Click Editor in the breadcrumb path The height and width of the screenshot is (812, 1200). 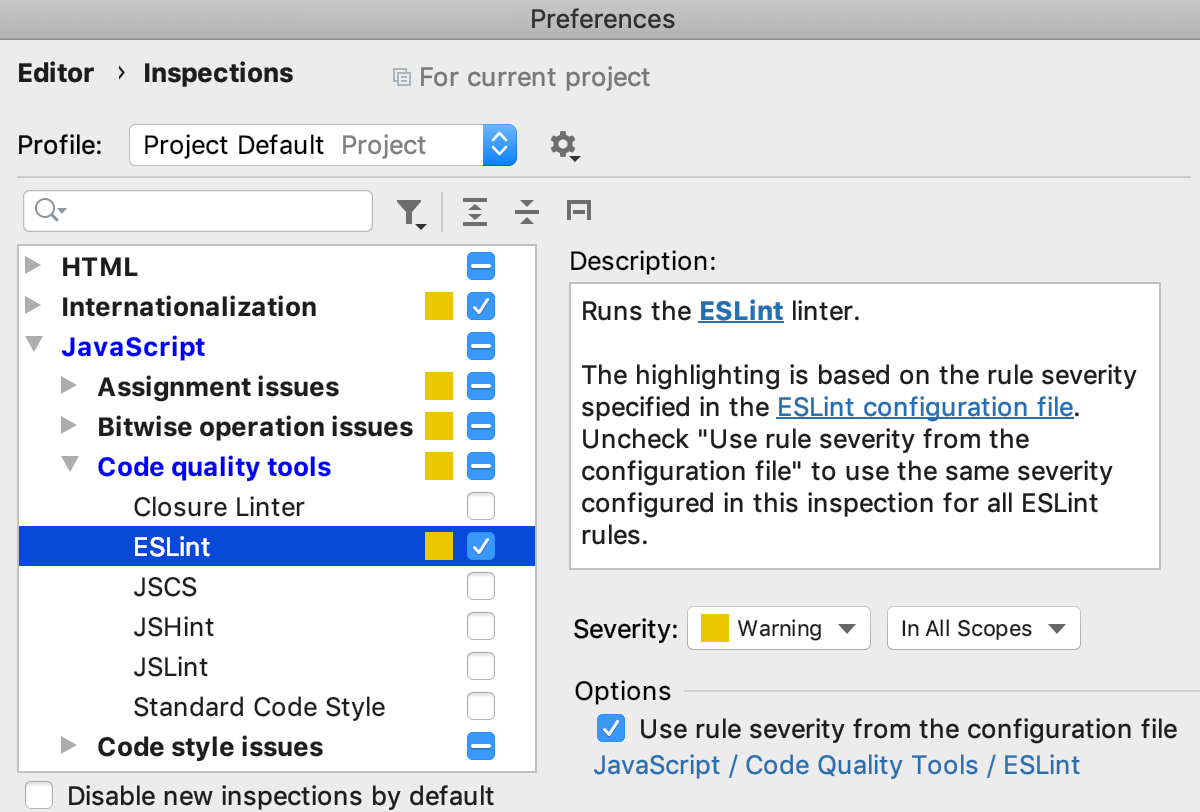click(x=55, y=73)
